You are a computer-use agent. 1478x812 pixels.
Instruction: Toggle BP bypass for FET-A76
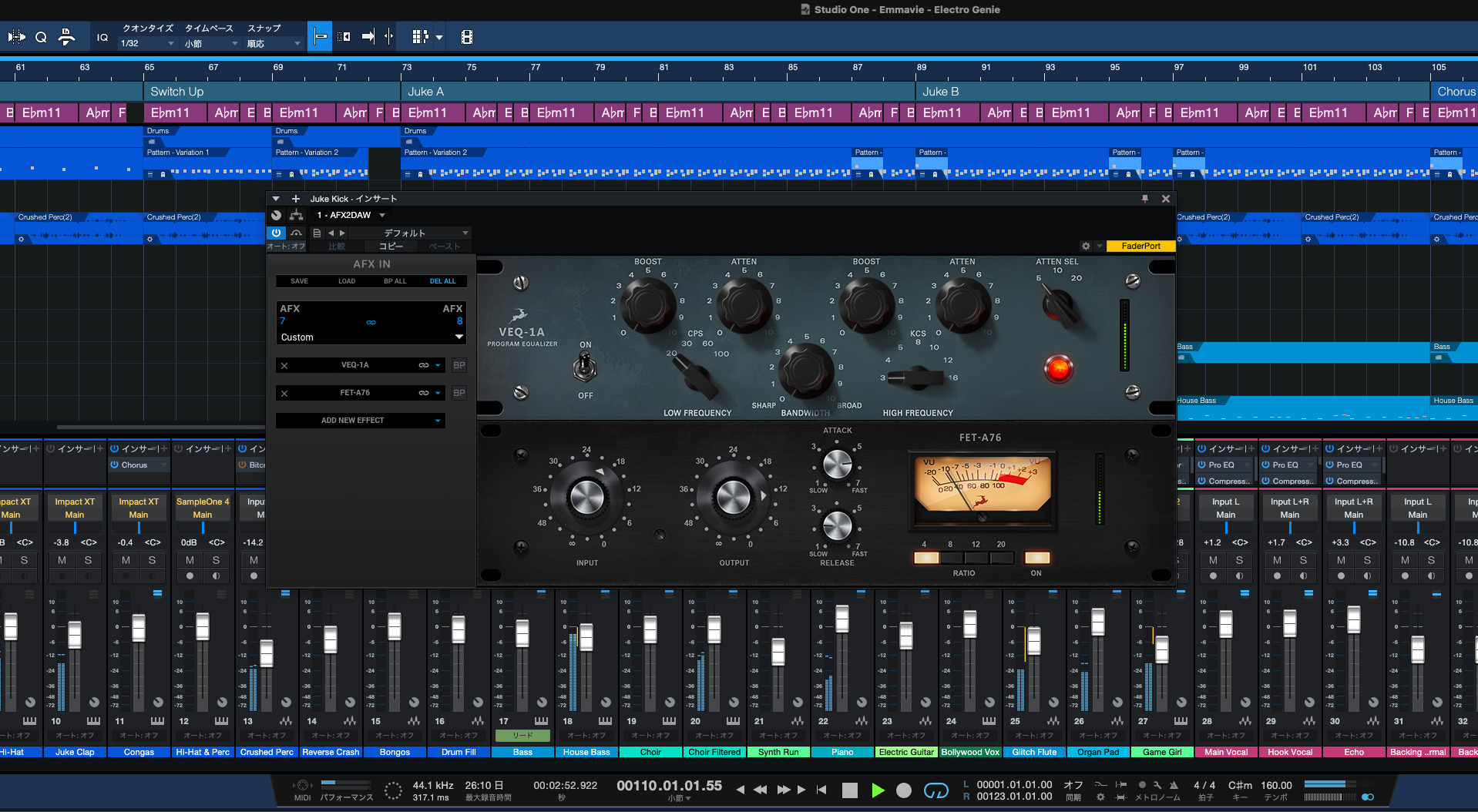pos(459,393)
